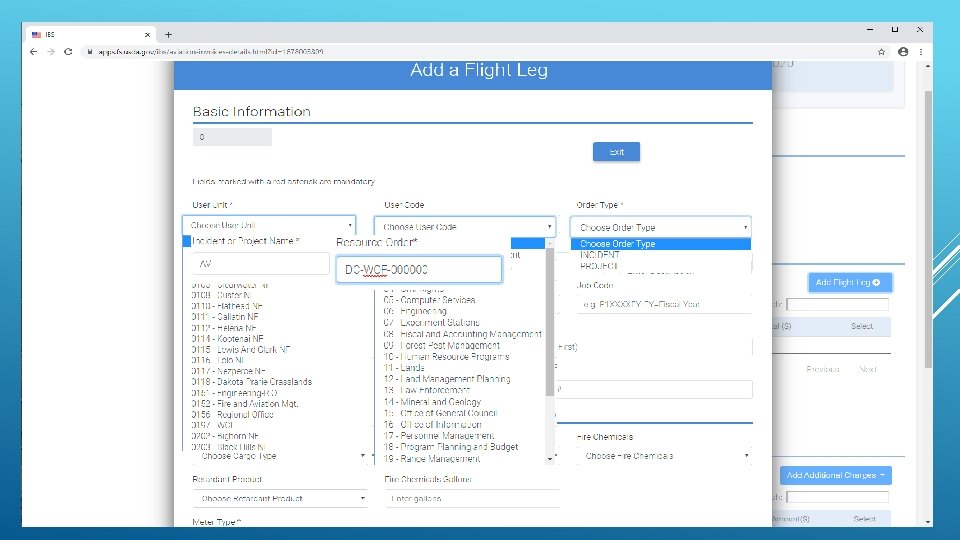The height and width of the screenshot is (540, 960).
Task: Click search box under Add Additional Charges
Action: pos(837,497)
